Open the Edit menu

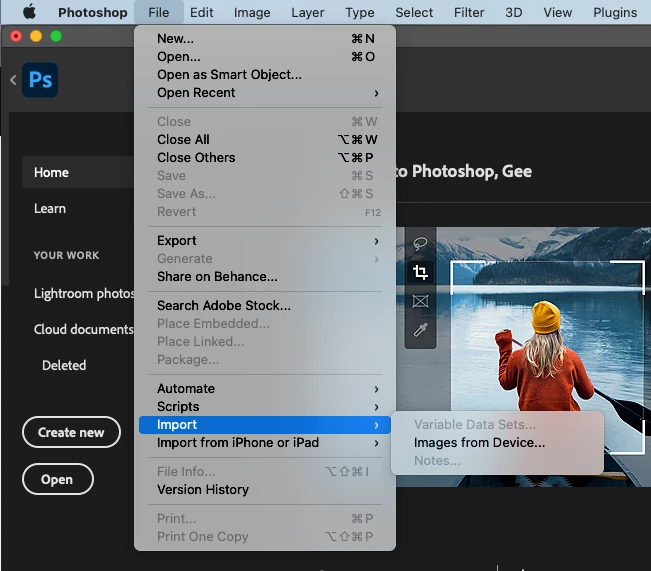pos(201,12)
